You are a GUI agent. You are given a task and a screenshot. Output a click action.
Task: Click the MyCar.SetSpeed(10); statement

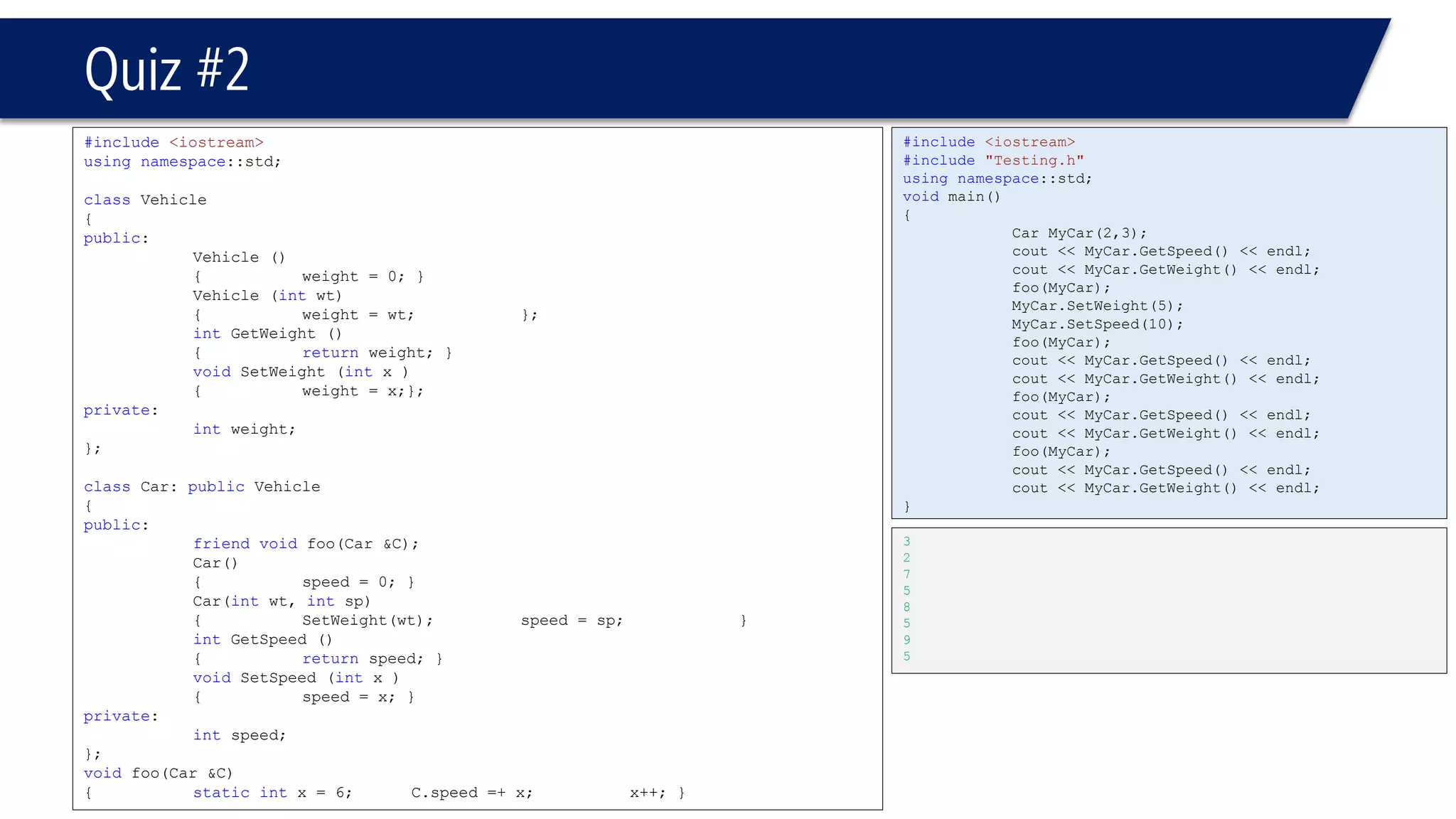click(1097, 324)
